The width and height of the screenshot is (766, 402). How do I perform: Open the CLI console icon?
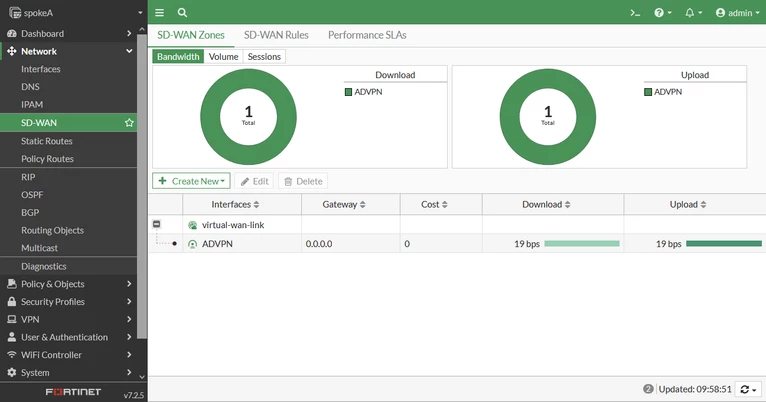(635, 13)
